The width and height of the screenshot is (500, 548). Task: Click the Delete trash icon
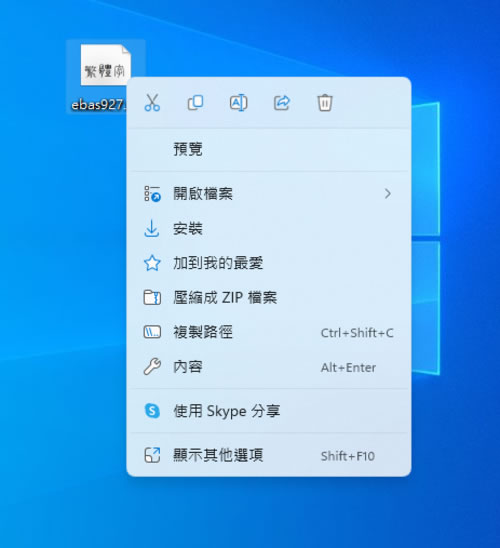click(325, 103)
